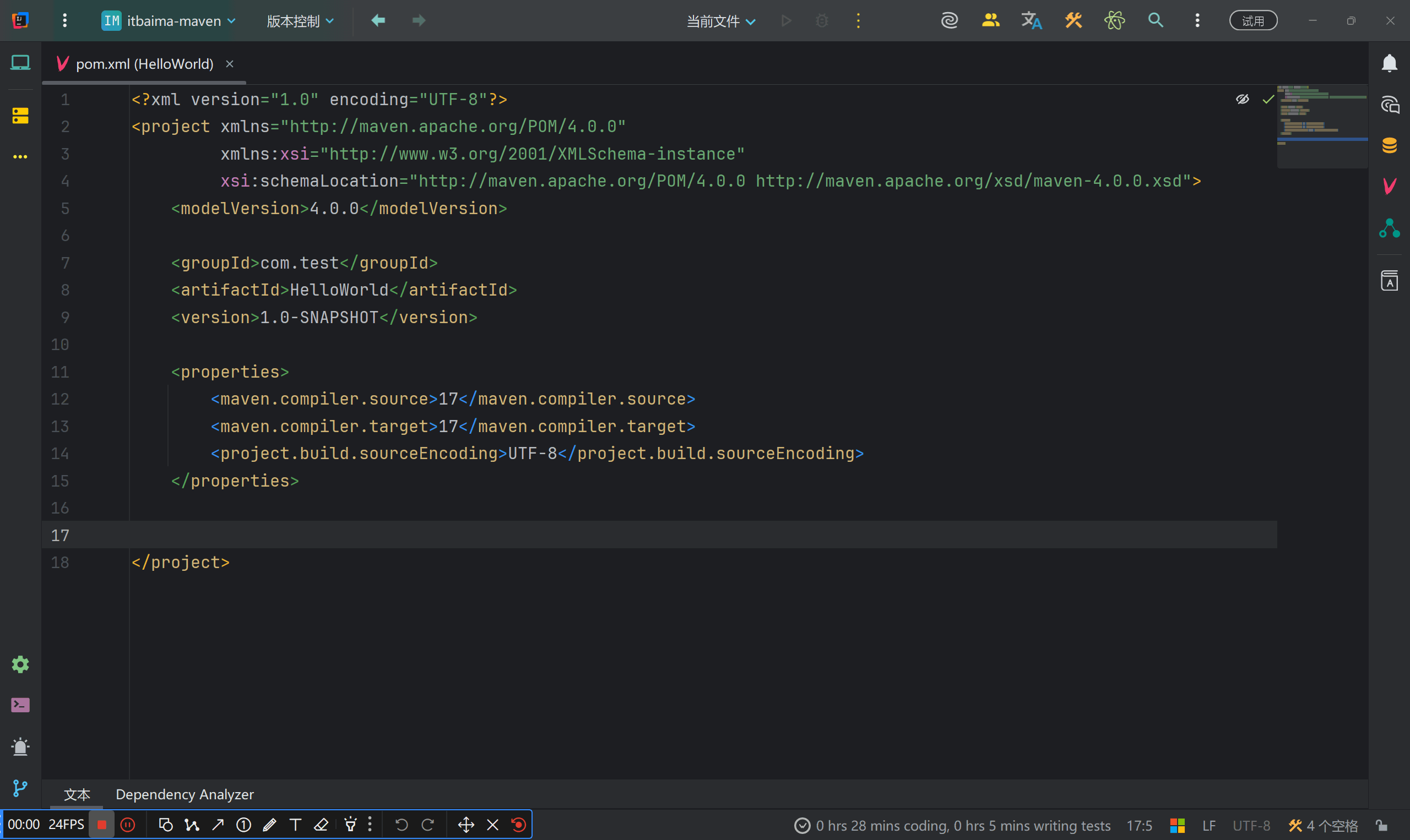Click the 试用 trial button
This screenshot has width=1410, height=840.
pos(1252,21)
